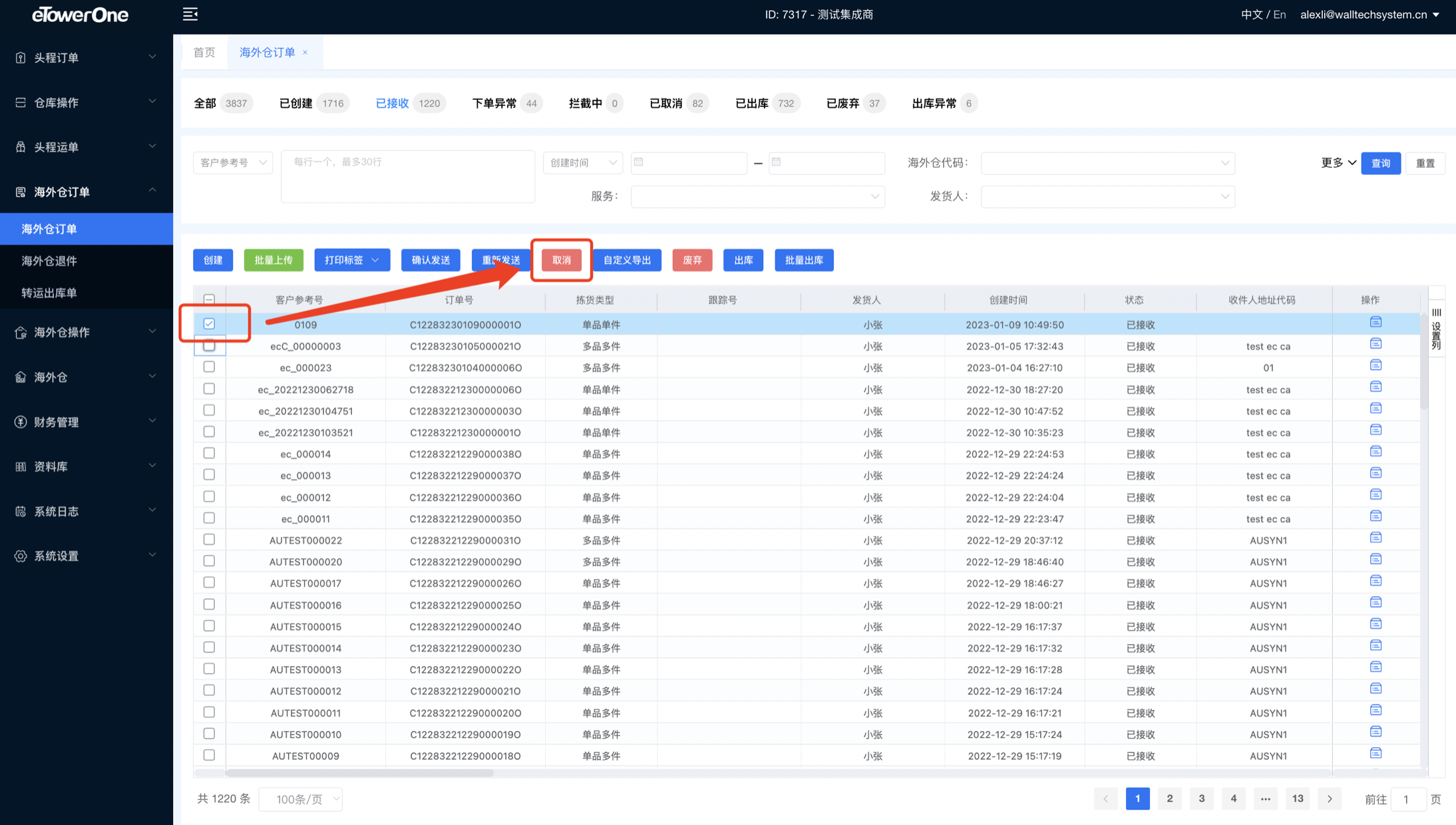Open 头程订单 sidebar menu

click(87, 58)
